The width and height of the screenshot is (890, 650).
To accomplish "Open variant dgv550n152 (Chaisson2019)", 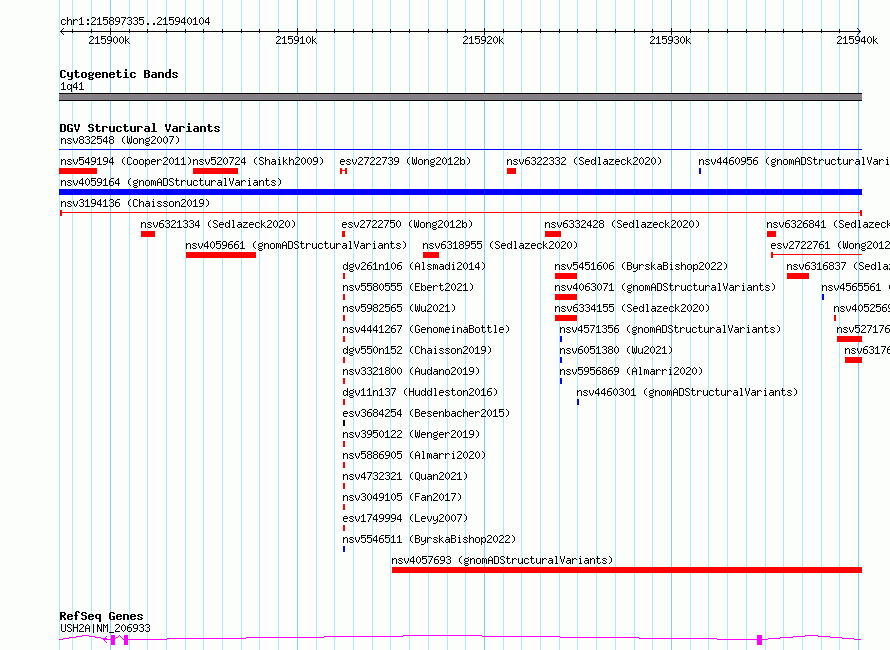I will point(417,350).
